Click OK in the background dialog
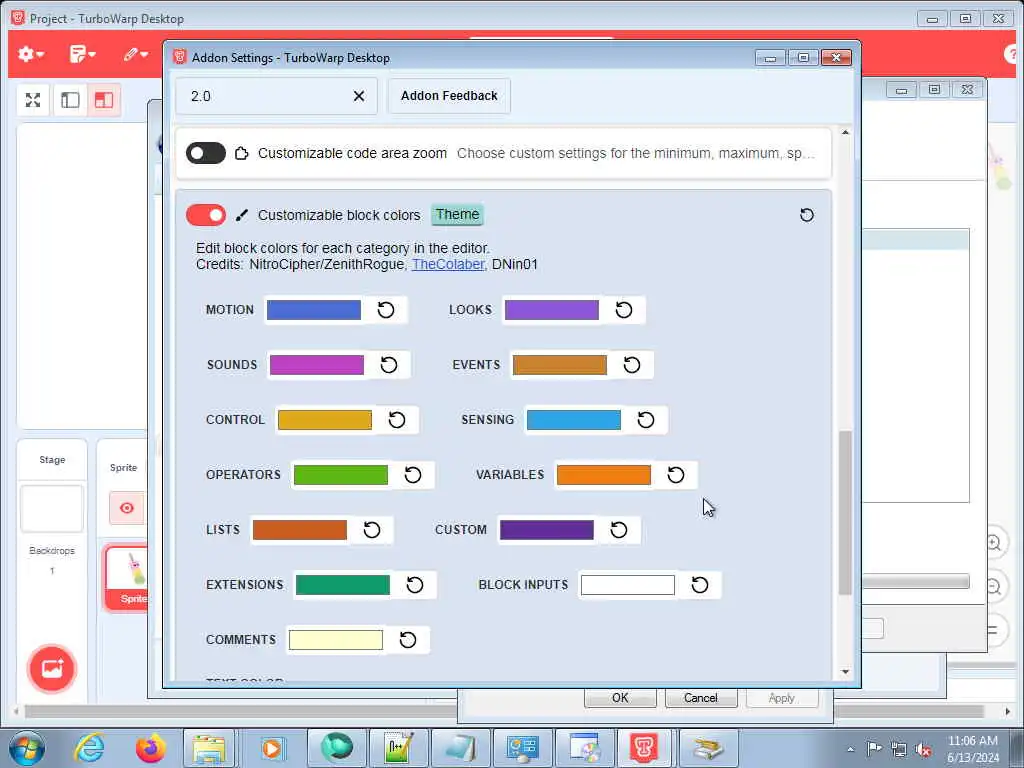This screenshot has height=768, width=1024. coord(620,698)
